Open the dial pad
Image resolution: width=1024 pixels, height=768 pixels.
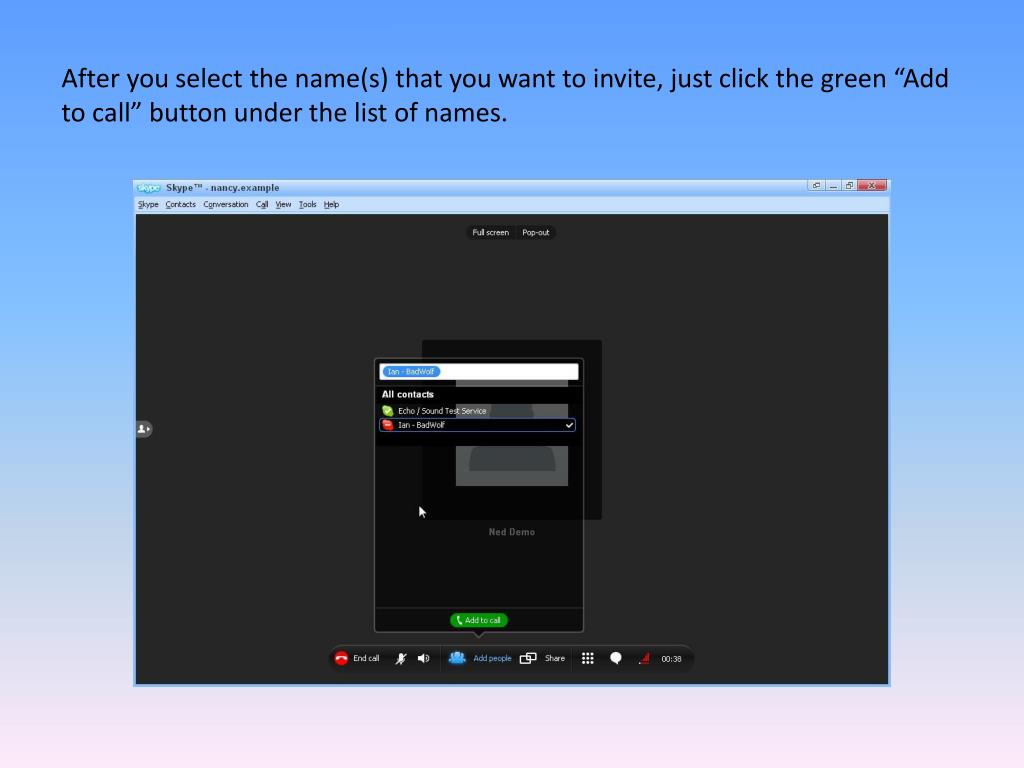pos(588,658)
